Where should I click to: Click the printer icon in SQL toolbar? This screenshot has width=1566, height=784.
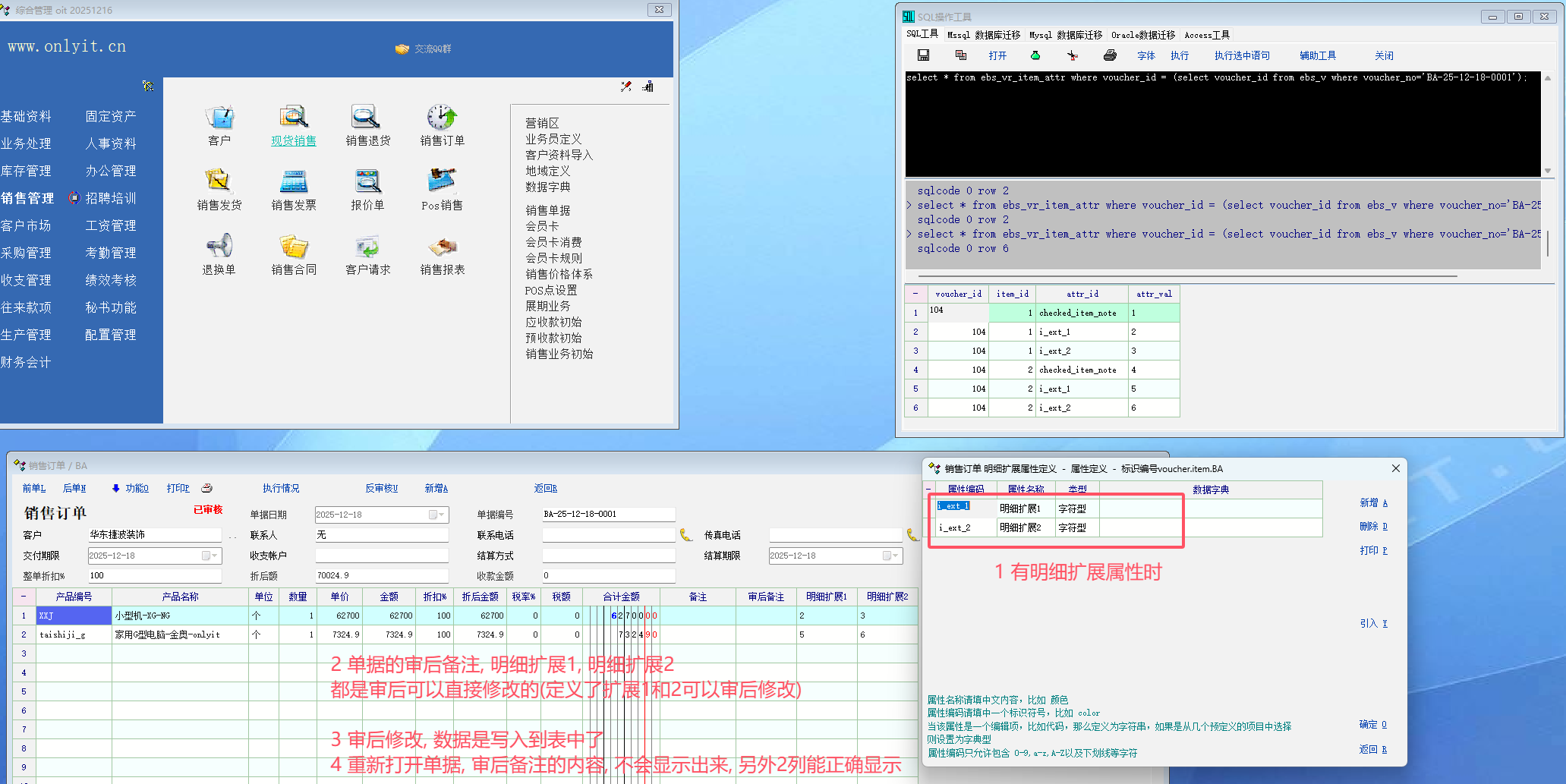pyautogui.click(x=1110, y=55)
